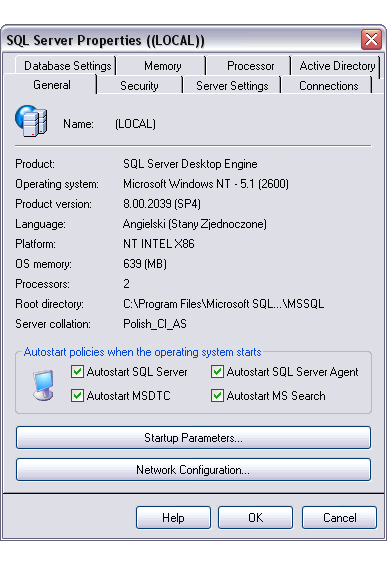Click the 'Operating system:' label
This screenshot has height=564, width=387.
pyautogui.click(x=57, y=184)
